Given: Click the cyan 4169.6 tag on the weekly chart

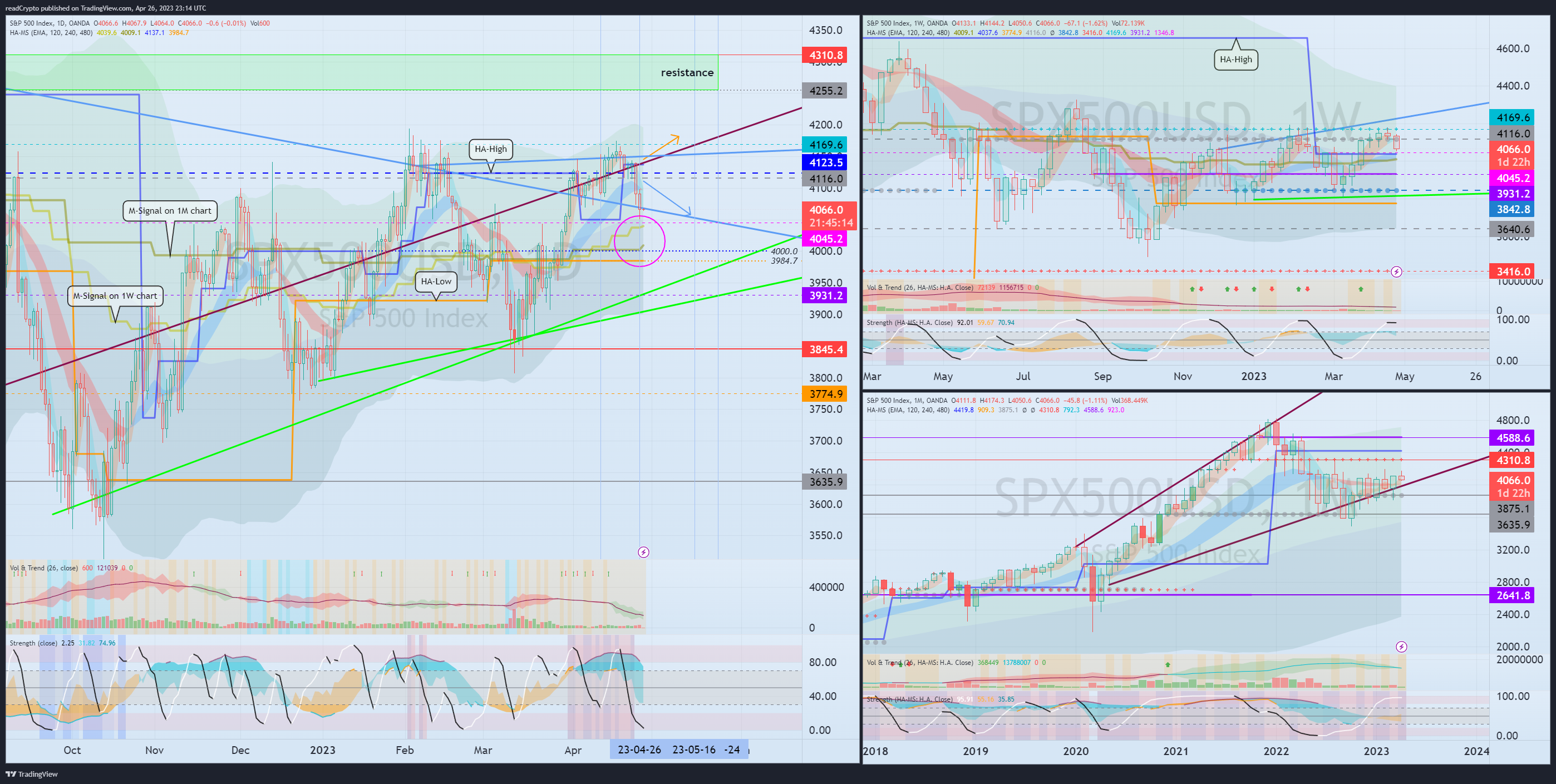Looking at the screenshot, I should point(1513,118).
